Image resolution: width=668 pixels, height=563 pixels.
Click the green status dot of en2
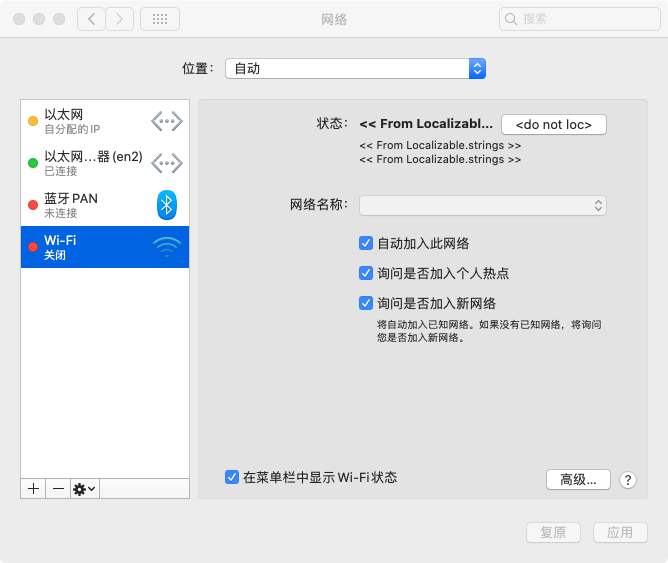point(33,163)
